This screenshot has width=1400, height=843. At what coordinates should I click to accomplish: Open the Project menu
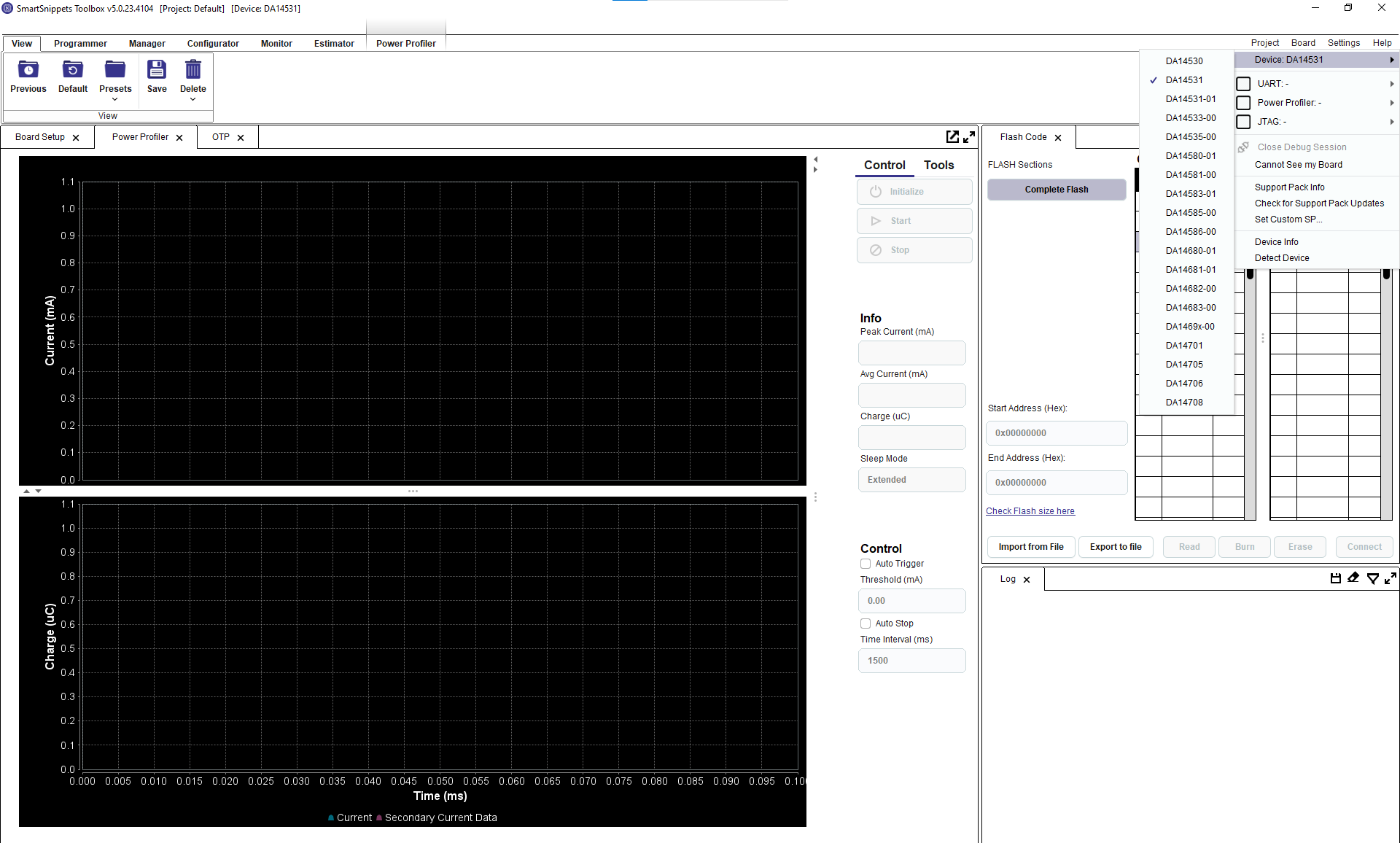(x=1265, y=43)
